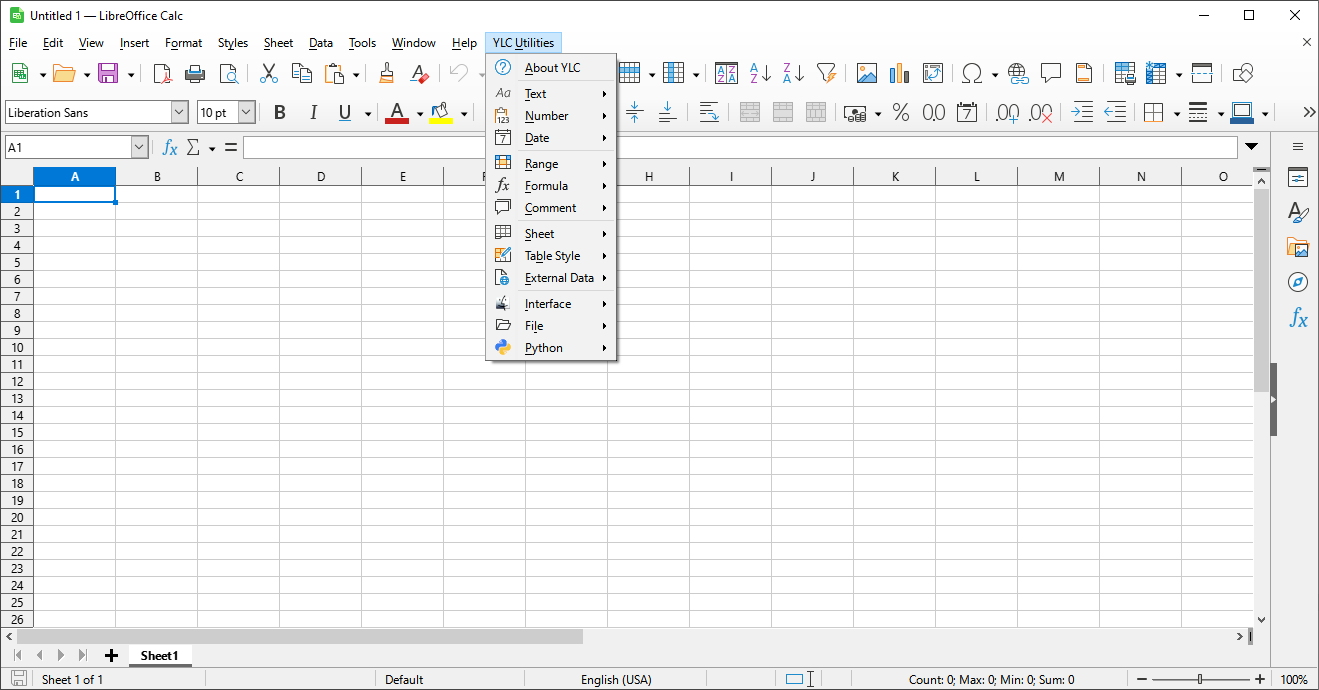Add a new sheet with plus button
Viewport: 1319px width, 690px height.
[111, 656]
